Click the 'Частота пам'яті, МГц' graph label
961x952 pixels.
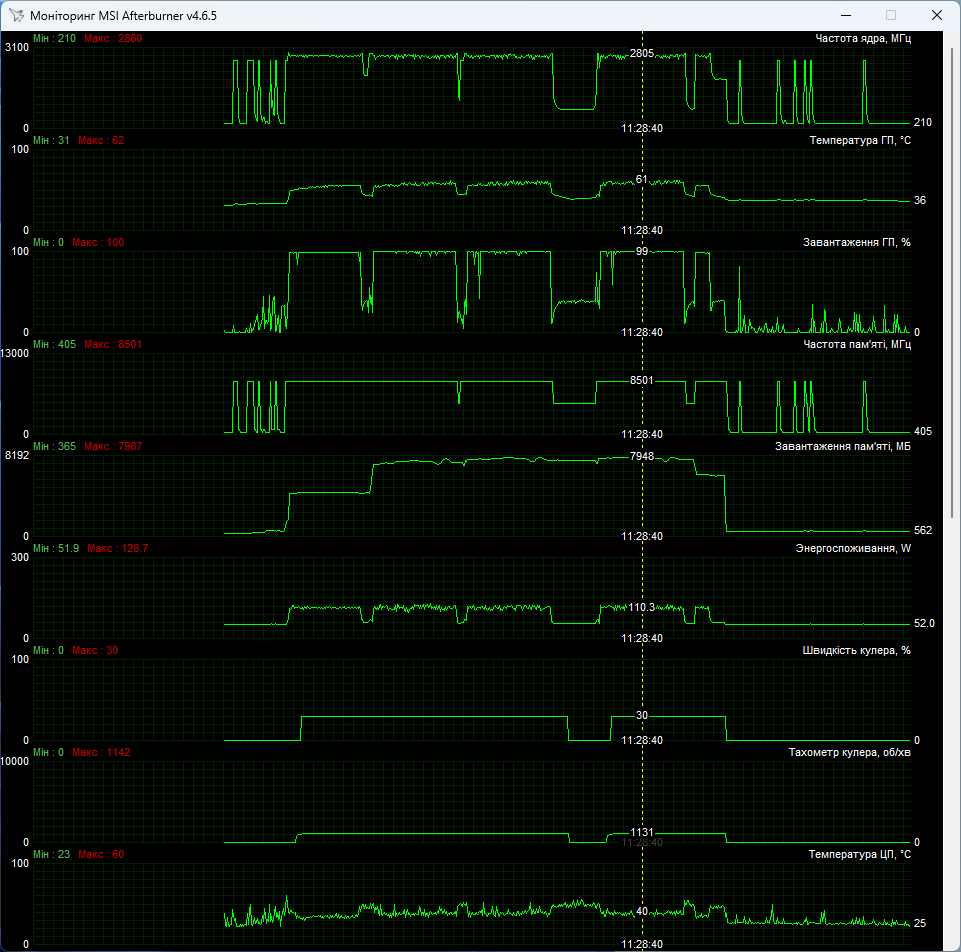point(857,345)
